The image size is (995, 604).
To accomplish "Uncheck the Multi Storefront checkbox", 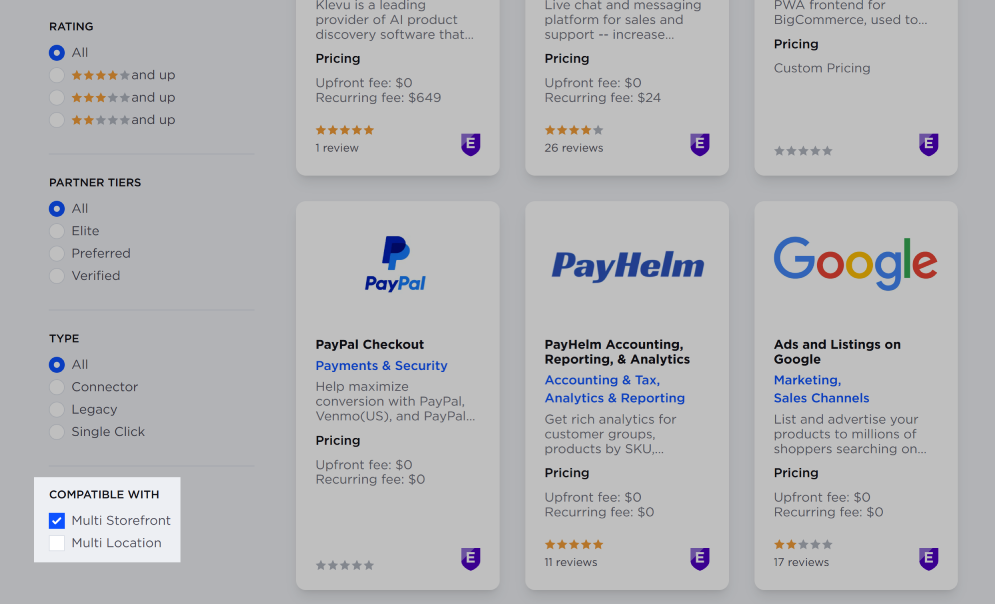I will [x=57, y=521].
